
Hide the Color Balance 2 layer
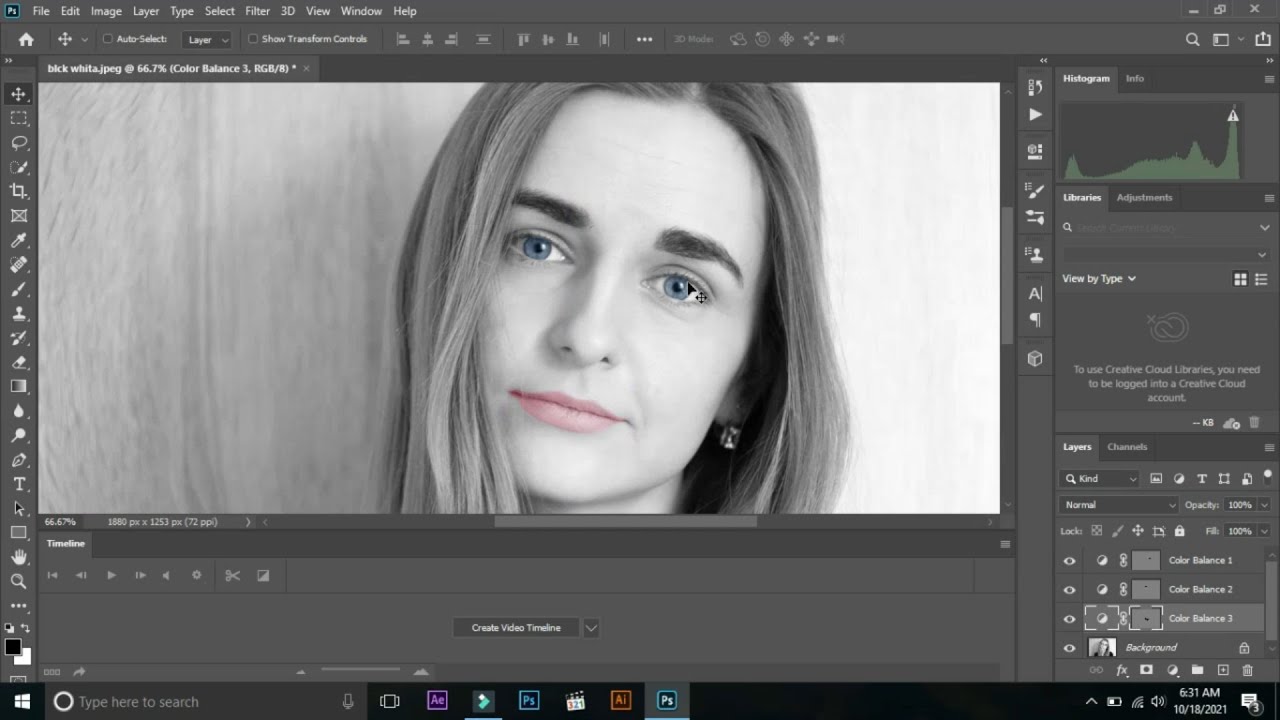tap(1069, 590)
